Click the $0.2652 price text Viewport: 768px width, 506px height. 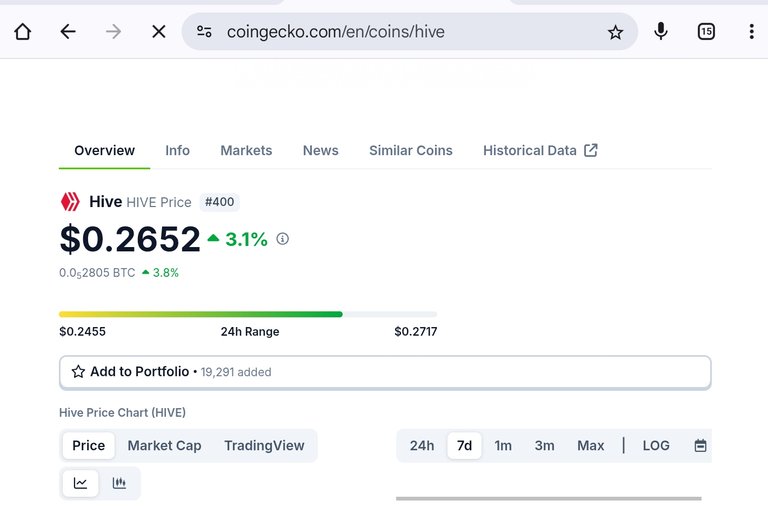pos(130,239)
